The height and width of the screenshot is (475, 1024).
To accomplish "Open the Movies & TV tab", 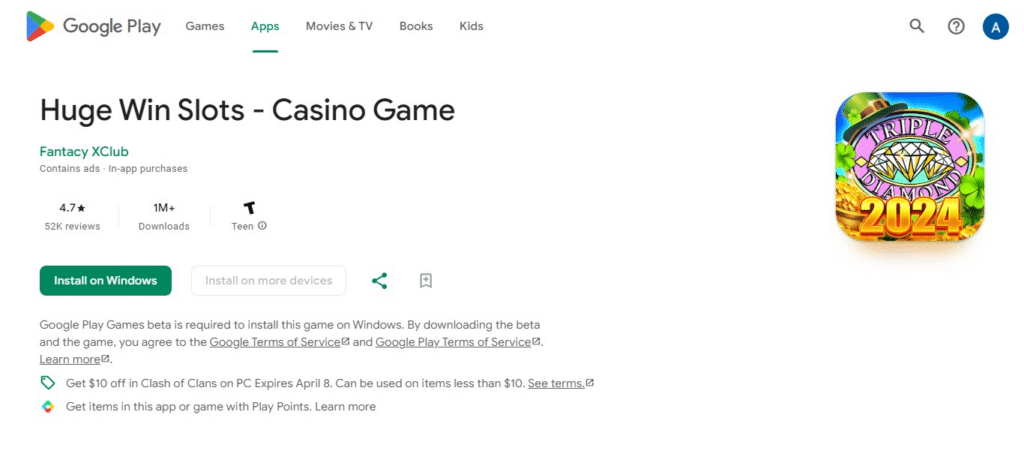I will (339, 26).
